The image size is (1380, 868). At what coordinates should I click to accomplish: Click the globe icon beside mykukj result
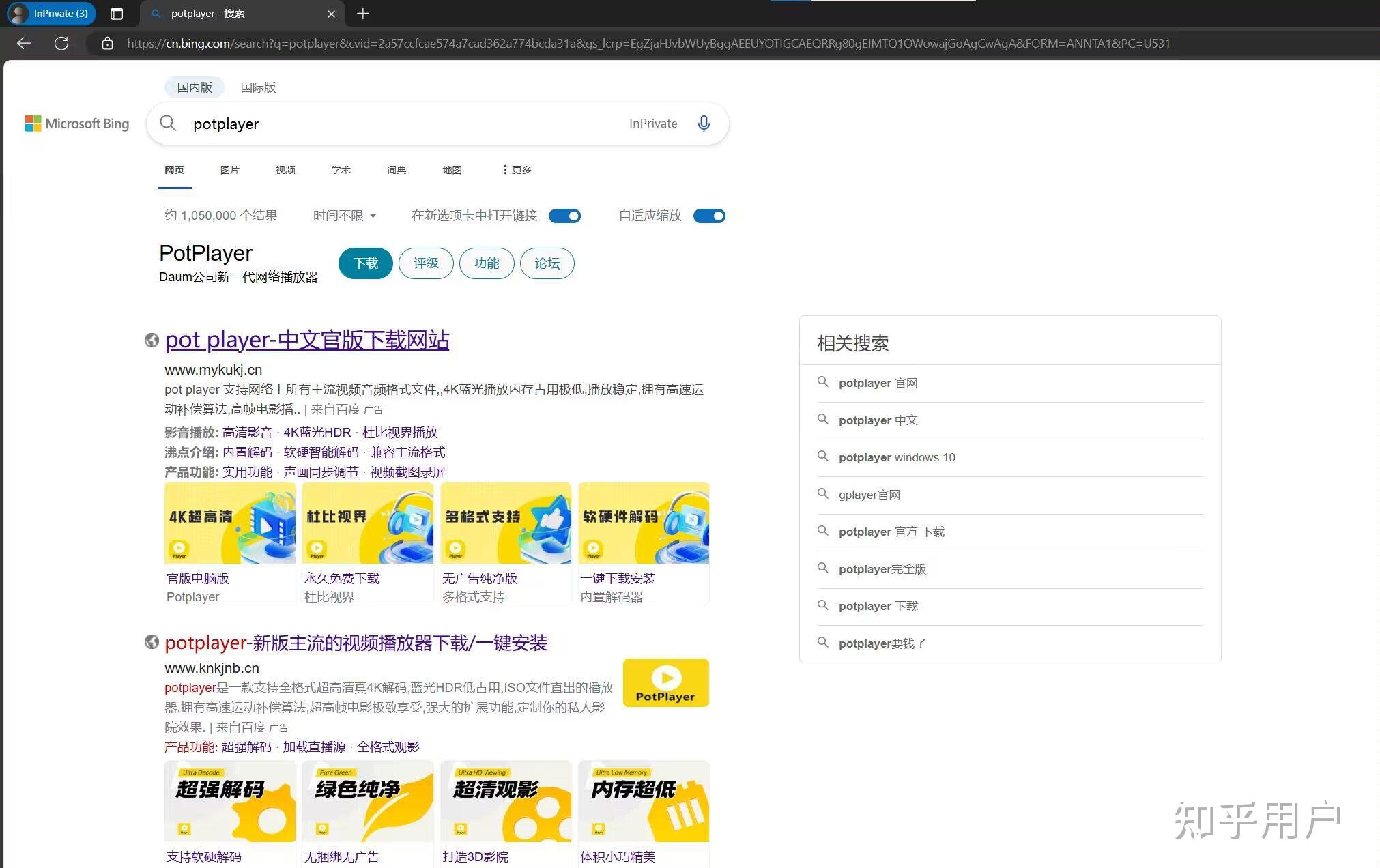point(152,340)
